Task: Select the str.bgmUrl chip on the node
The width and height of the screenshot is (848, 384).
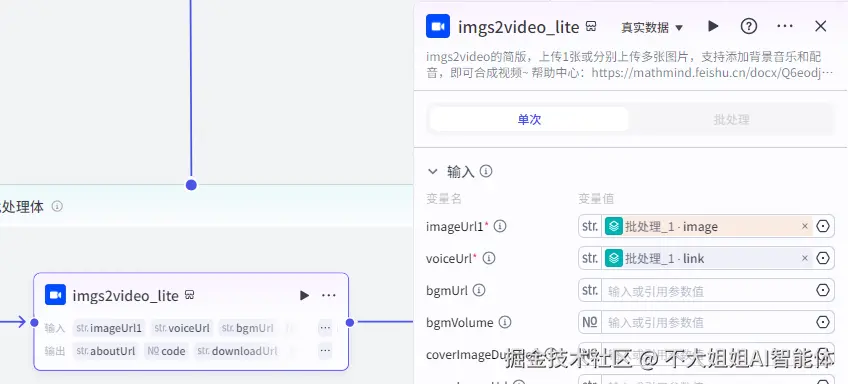Action: pyautogui.click(x=247, y=328)
